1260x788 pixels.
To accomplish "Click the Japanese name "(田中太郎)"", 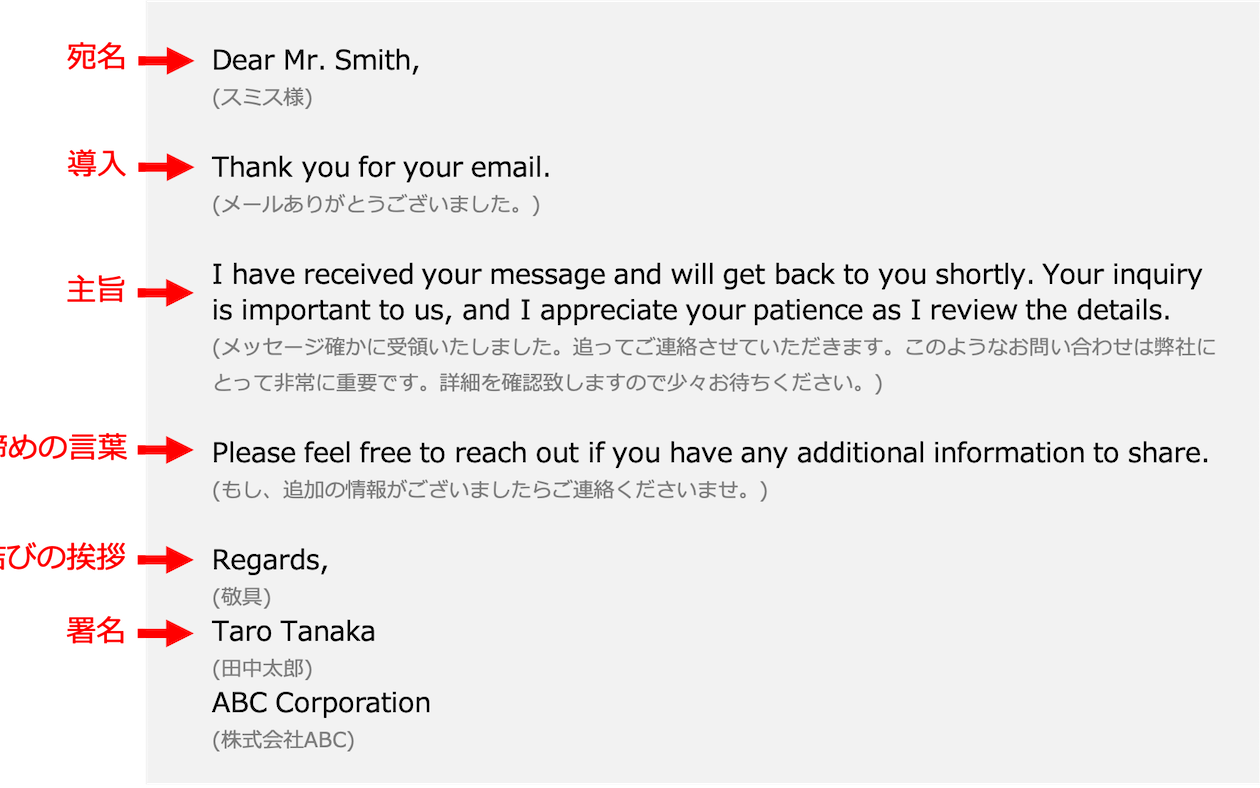I will (262, 669).
